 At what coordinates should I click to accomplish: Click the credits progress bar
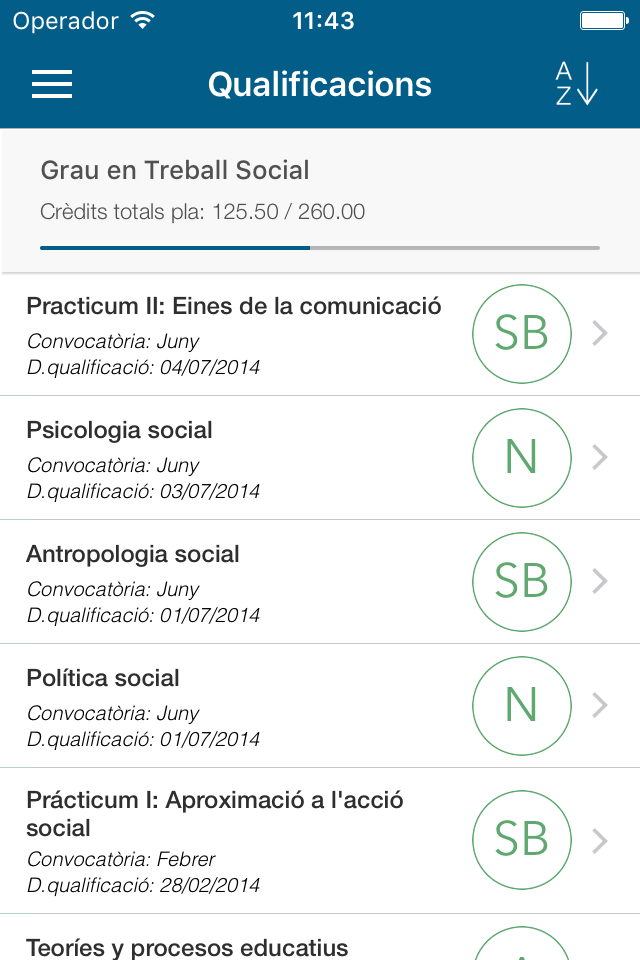point(320,248)
